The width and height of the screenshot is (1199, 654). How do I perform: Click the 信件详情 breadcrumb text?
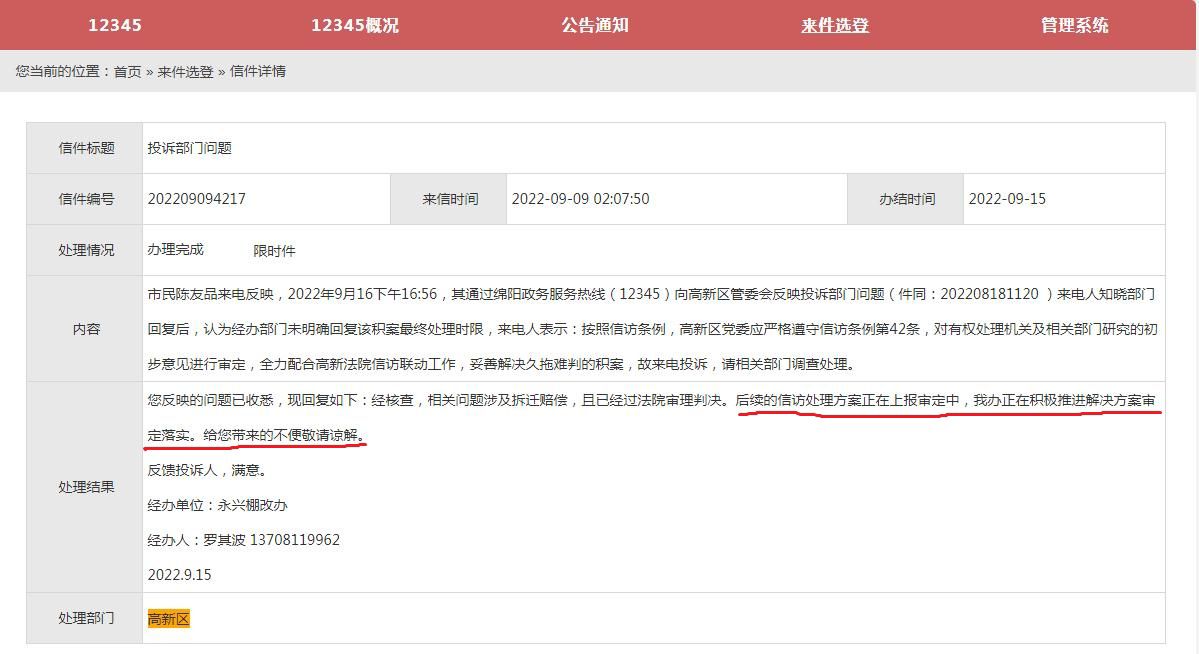tap(258, 71)
